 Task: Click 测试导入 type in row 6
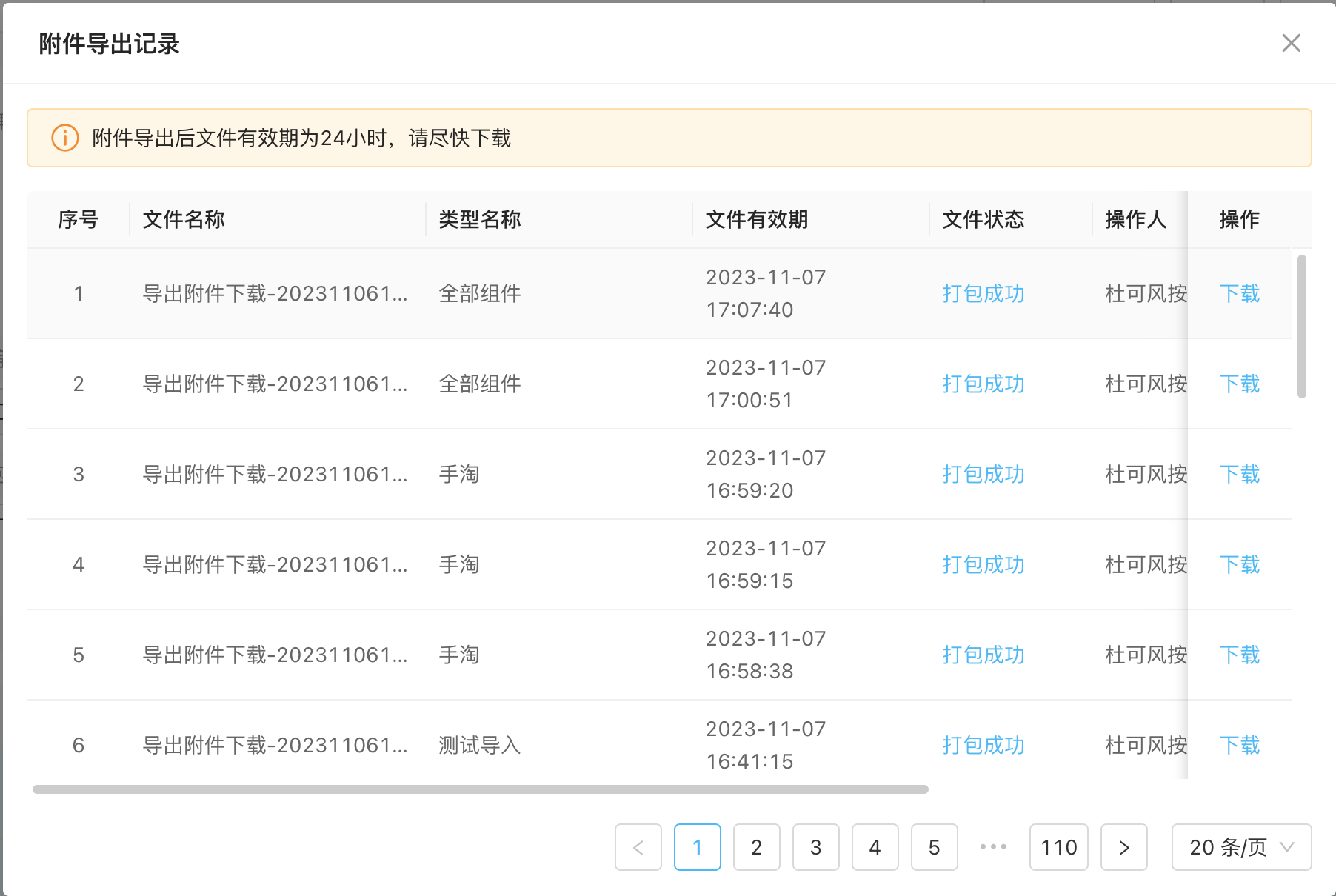[x=480, y=746]
